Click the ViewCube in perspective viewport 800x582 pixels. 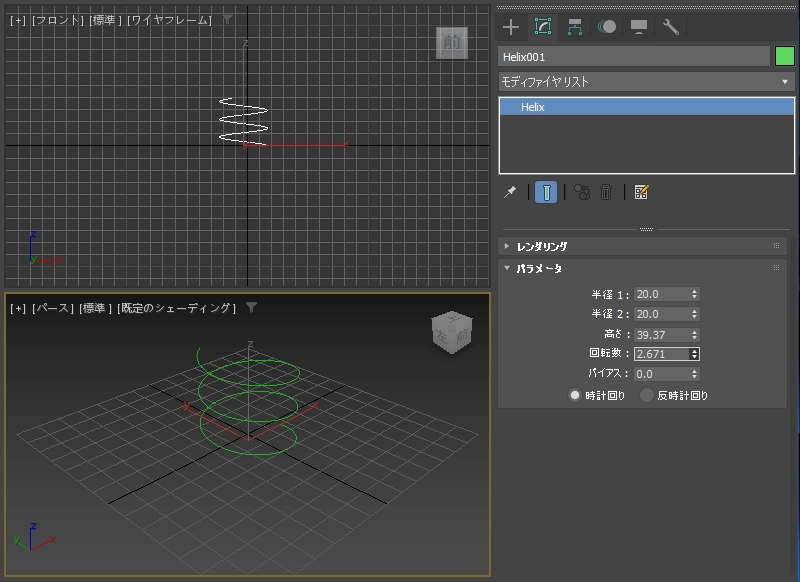452,332
